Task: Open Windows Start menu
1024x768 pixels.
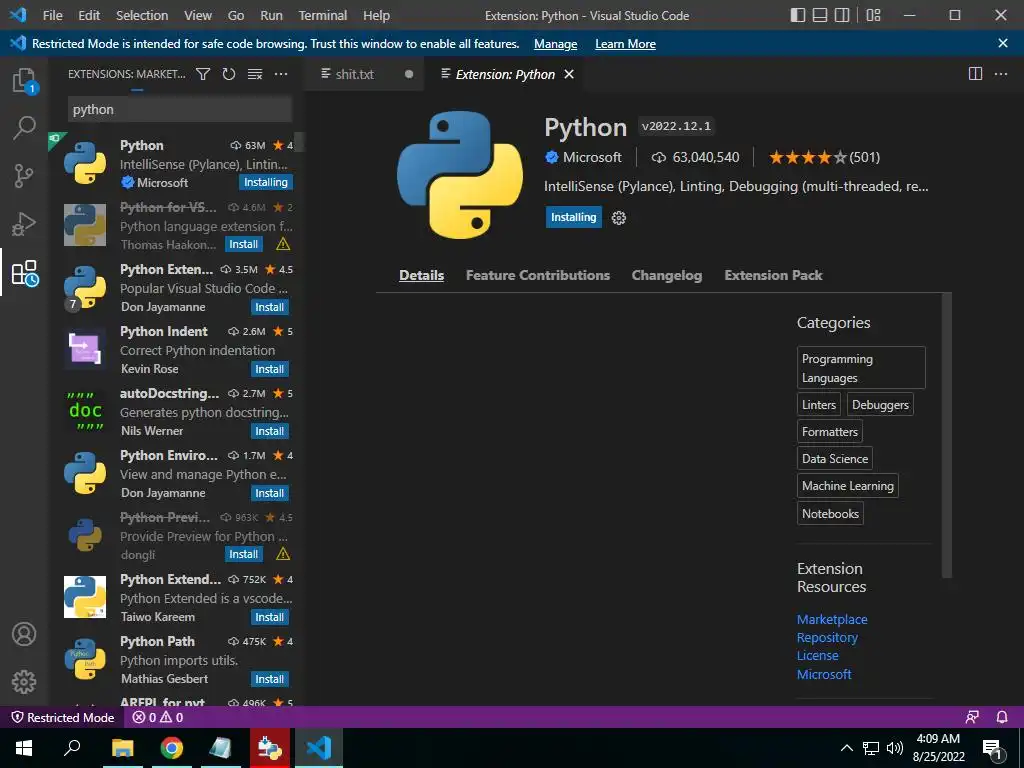Action: tap(24, 748)
